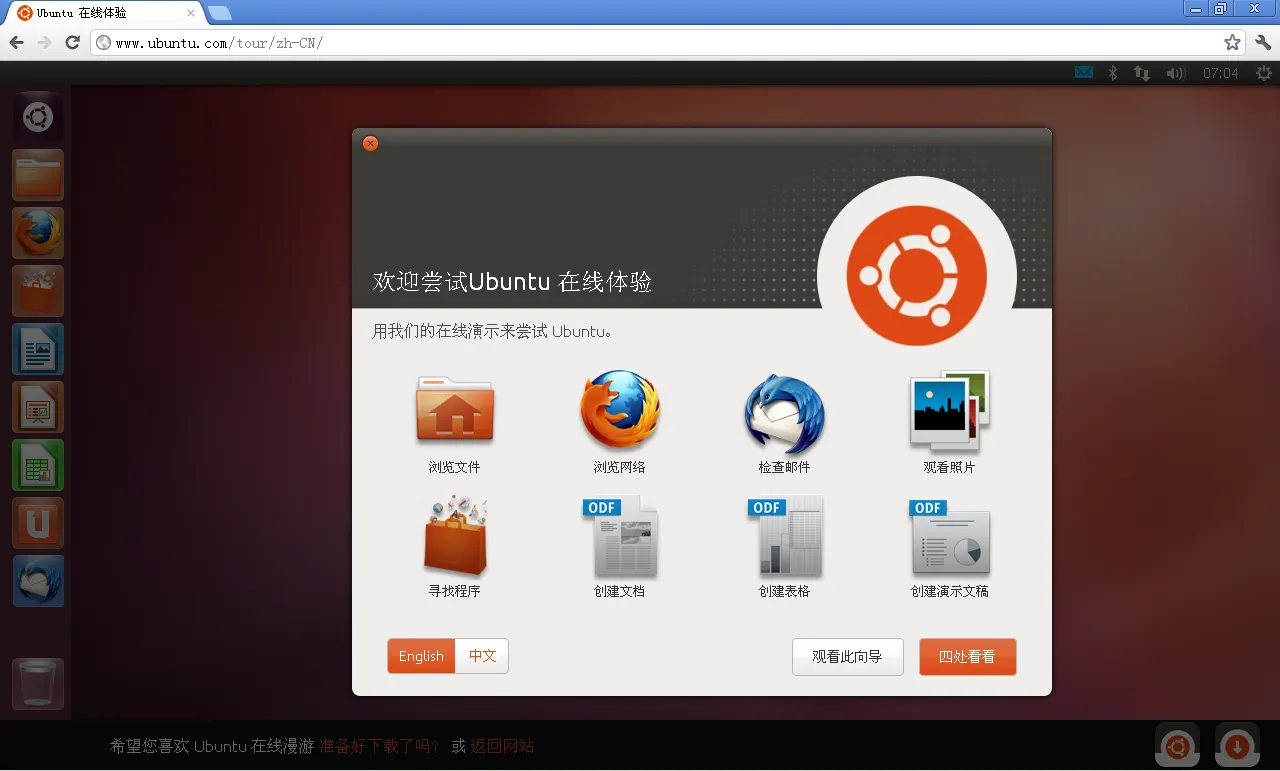This screenshot has height=771, width=1280.
Task: Click the 寻找程序 software bag icon
Action: pos(455,537)
